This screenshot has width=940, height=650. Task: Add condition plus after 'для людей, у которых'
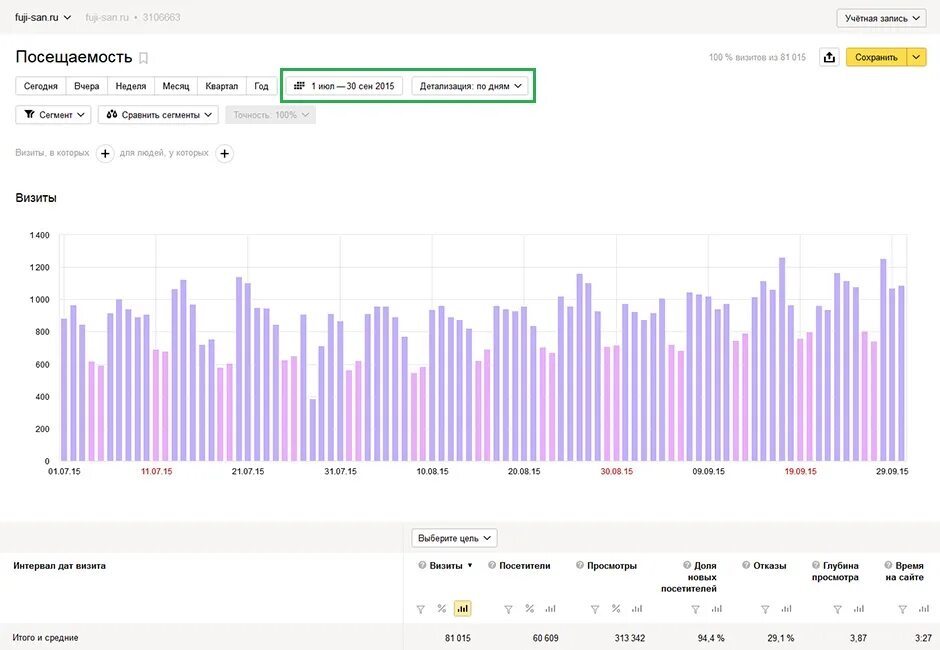[224, 154]
